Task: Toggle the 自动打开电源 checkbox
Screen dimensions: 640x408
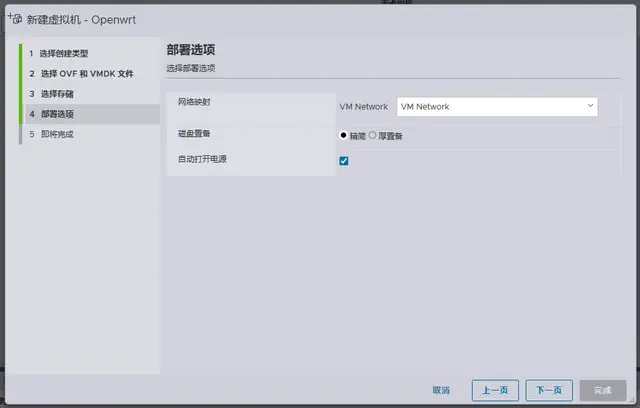Action: tap(344, 161)
